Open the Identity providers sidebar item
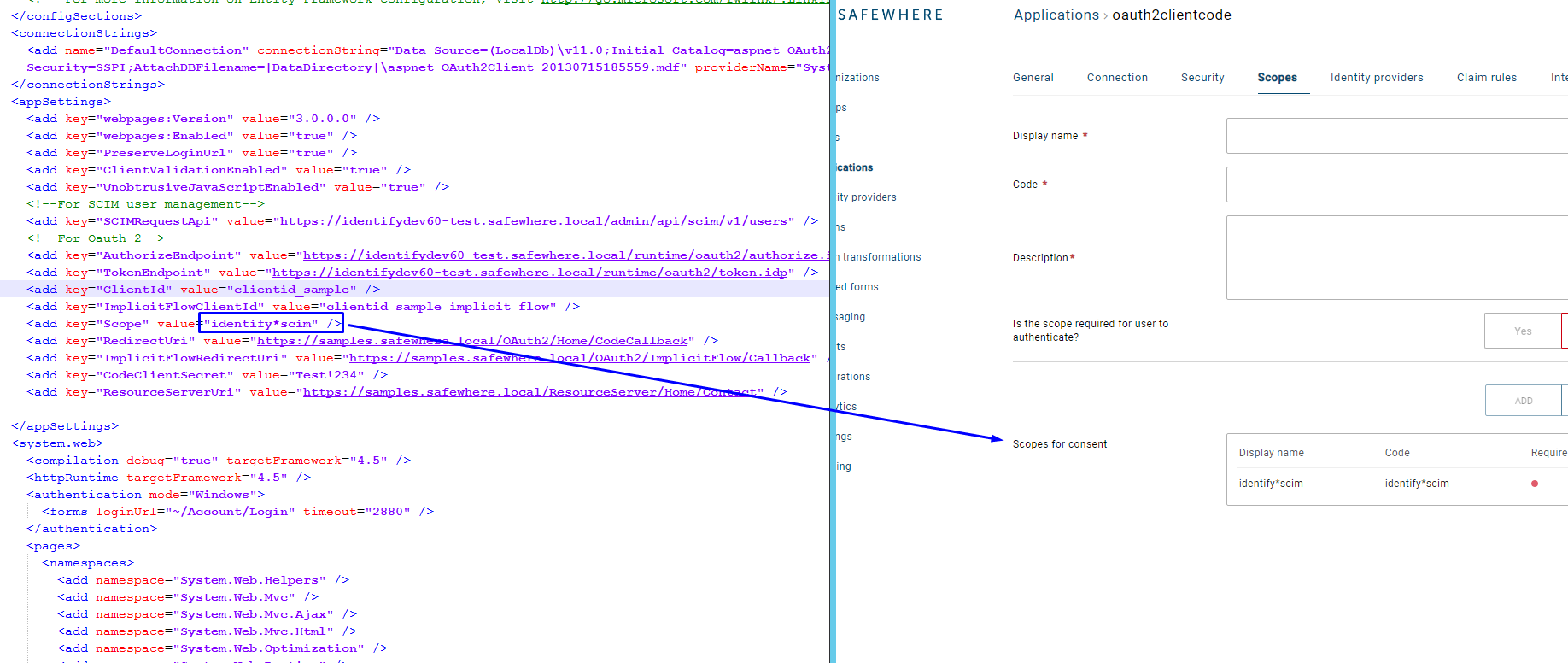Viewport: 1568px width, 663px height. click(x=866, y=197)
